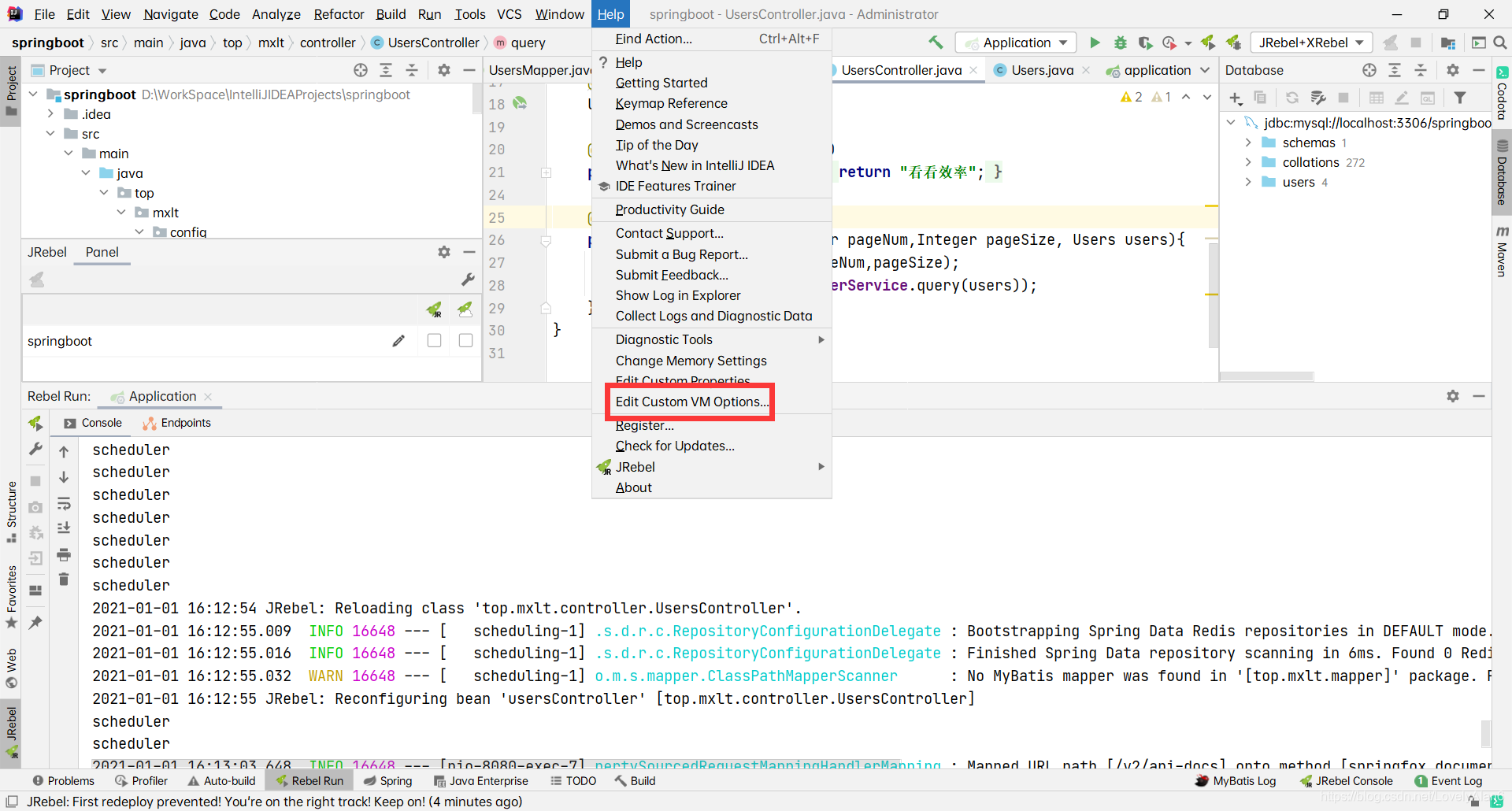The height and width of the screenshot is (811, 1512).
Task: Click scroll up arrow in console toolbar
Action: point(64,451)
